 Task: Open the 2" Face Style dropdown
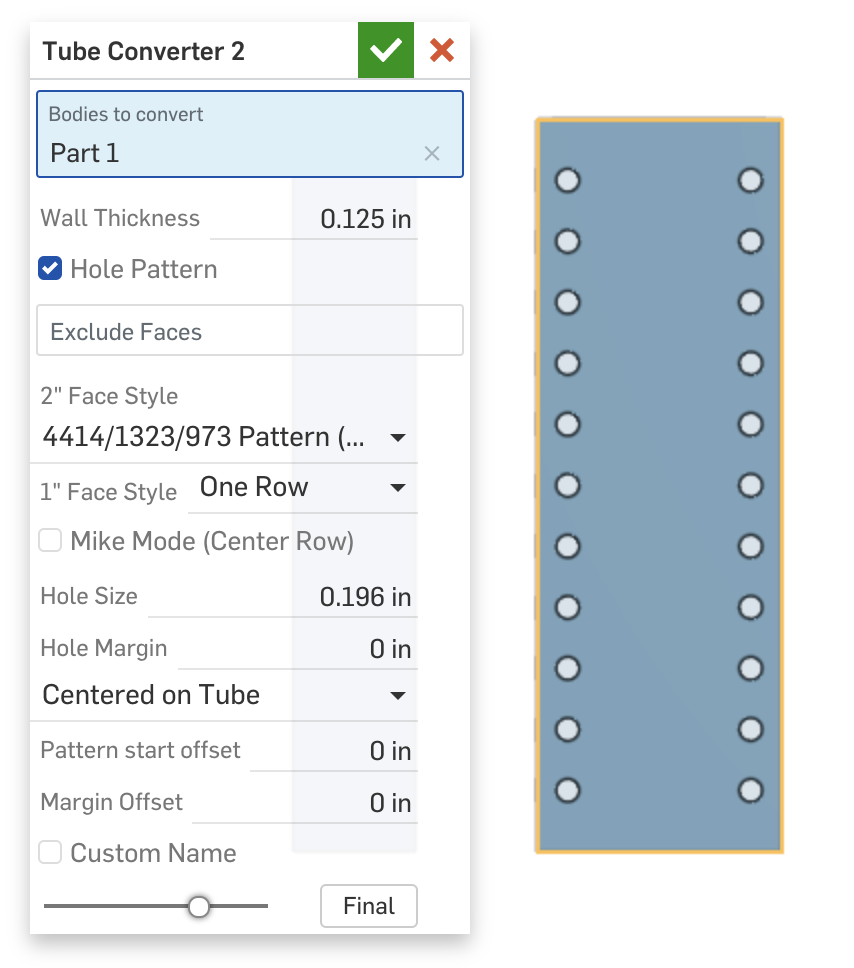coord(224,437)
